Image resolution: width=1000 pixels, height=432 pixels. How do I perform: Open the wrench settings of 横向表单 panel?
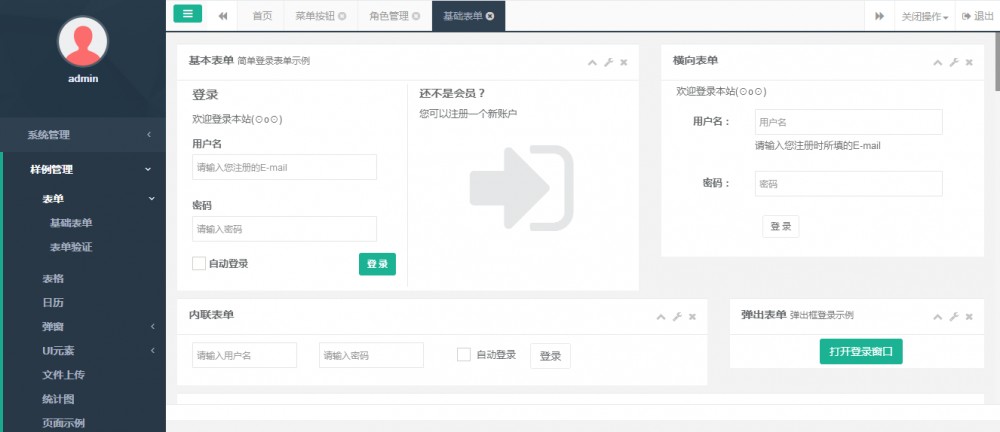tap(954, 62)
